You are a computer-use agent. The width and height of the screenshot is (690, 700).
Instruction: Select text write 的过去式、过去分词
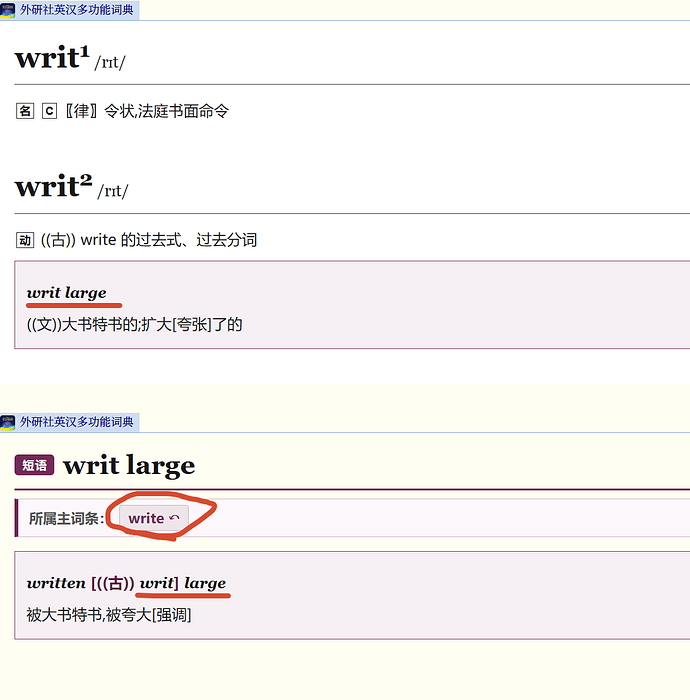[x=169, y=240]
